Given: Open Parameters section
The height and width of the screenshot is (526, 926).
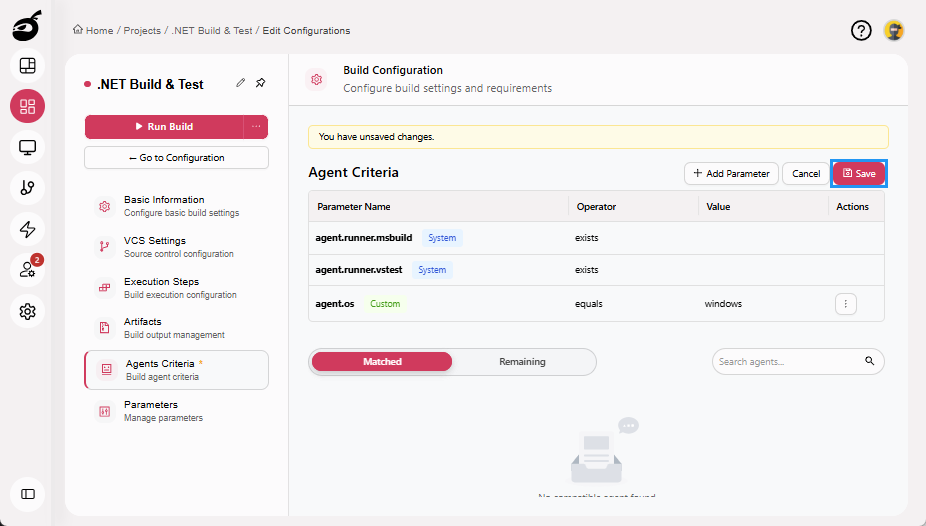Looking at the screenshot, I should point(177,411).
